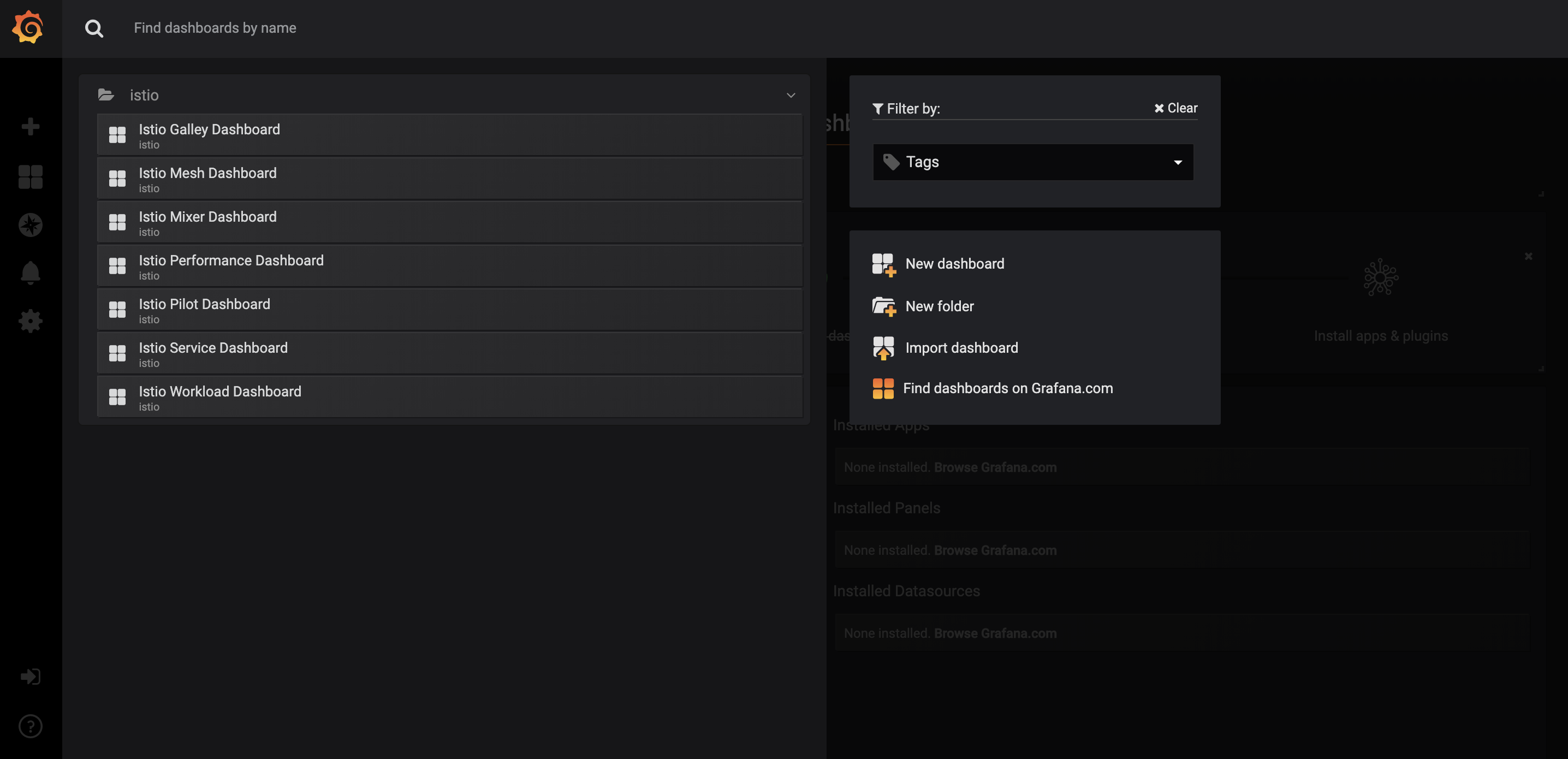The image size is (1568, 759).
Task: Click the Istio Galley Dashboard grid icon
Action: click(117, 134)
